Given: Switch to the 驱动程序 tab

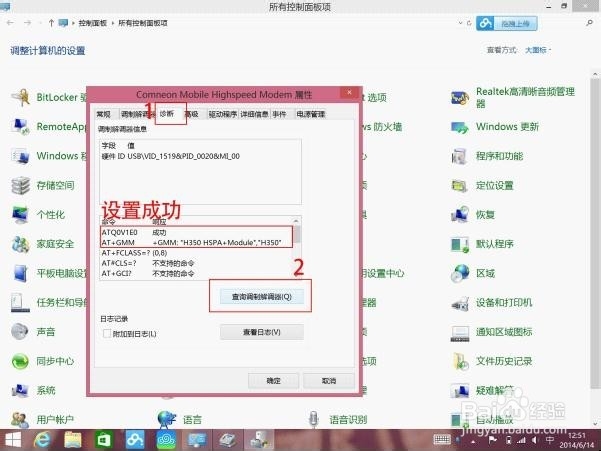Looking at the screenshot, I should (x=223, y=114).
